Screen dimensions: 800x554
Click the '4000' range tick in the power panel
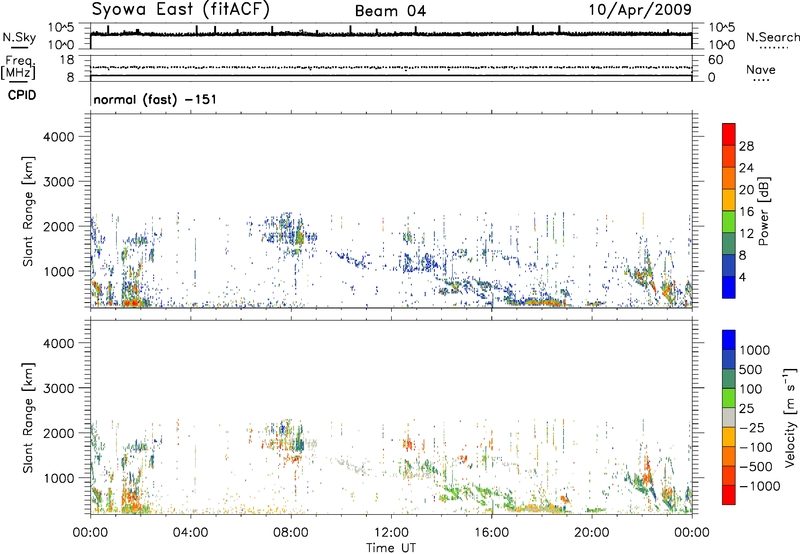click(59, 137)
